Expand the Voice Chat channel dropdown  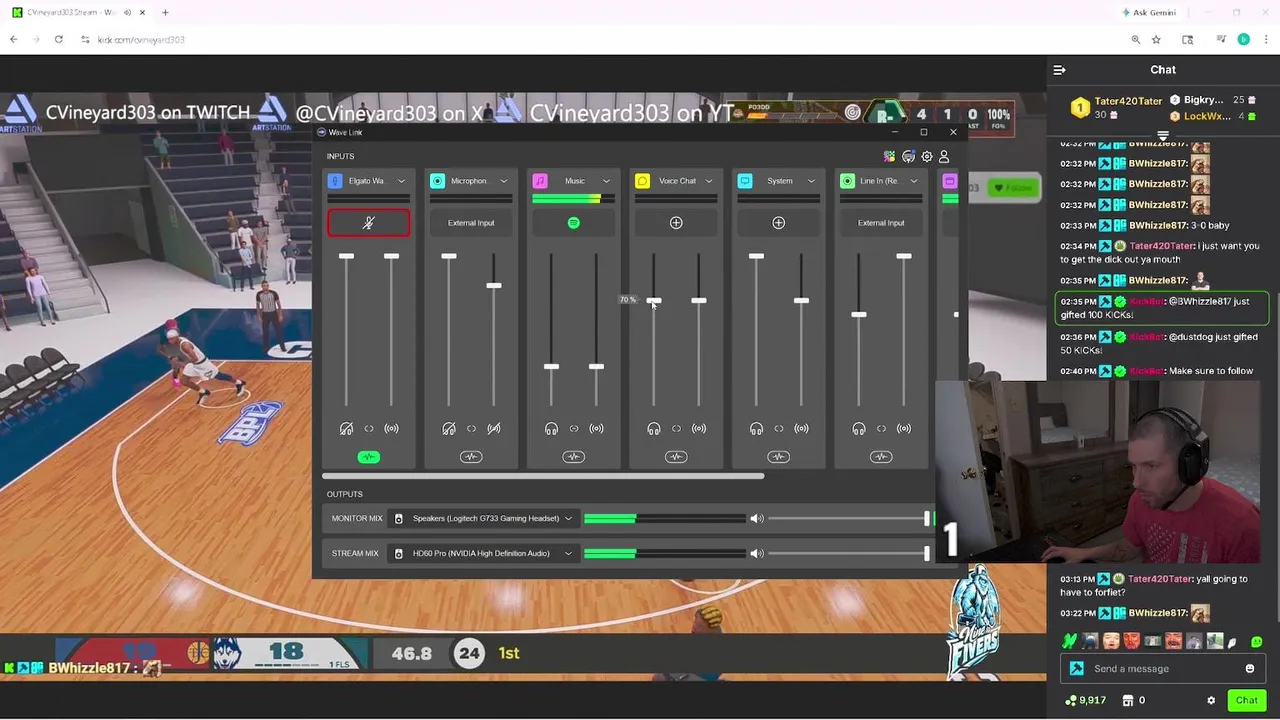point(709,181)
